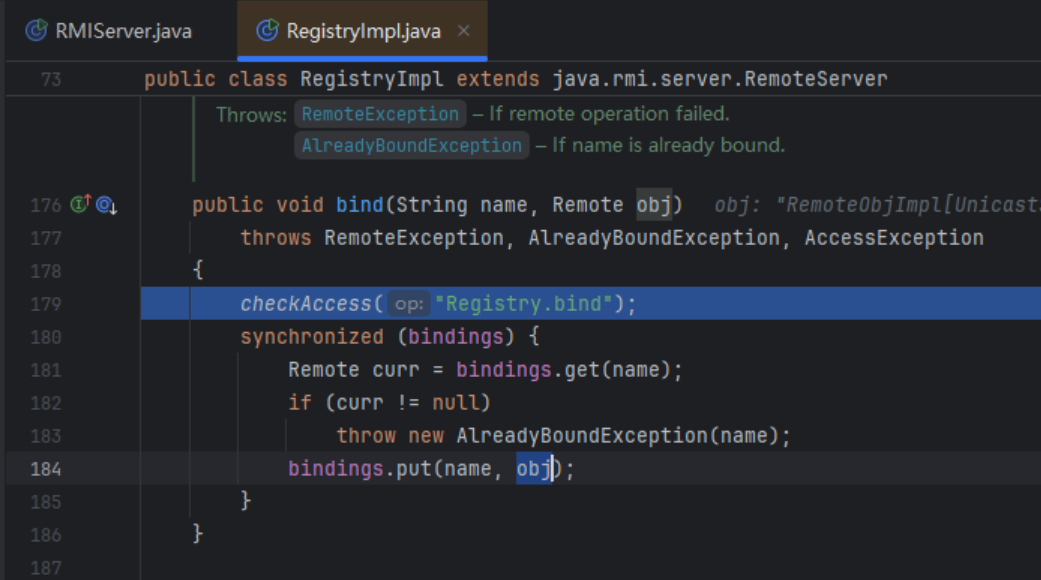Toggle a breakpoint at line number 181
Image resolution: width=1041 pixels, height=580 pixels.
click(45, 370)
